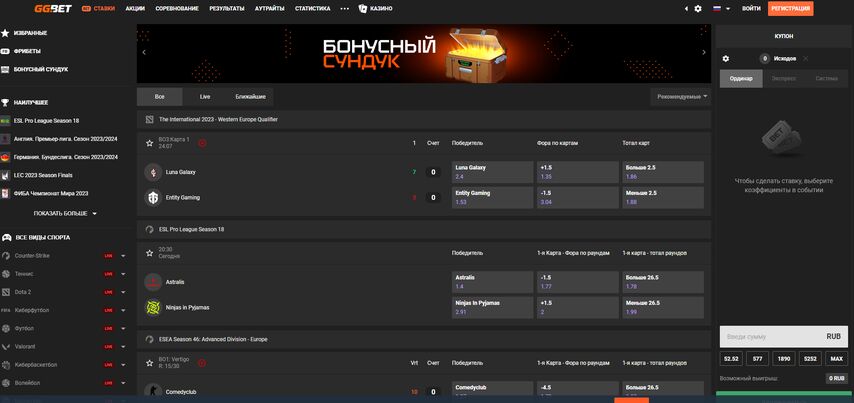Open the Результаты menu item
The height and width of the screenshot is (403, 854).
click(x=227, y=9)
